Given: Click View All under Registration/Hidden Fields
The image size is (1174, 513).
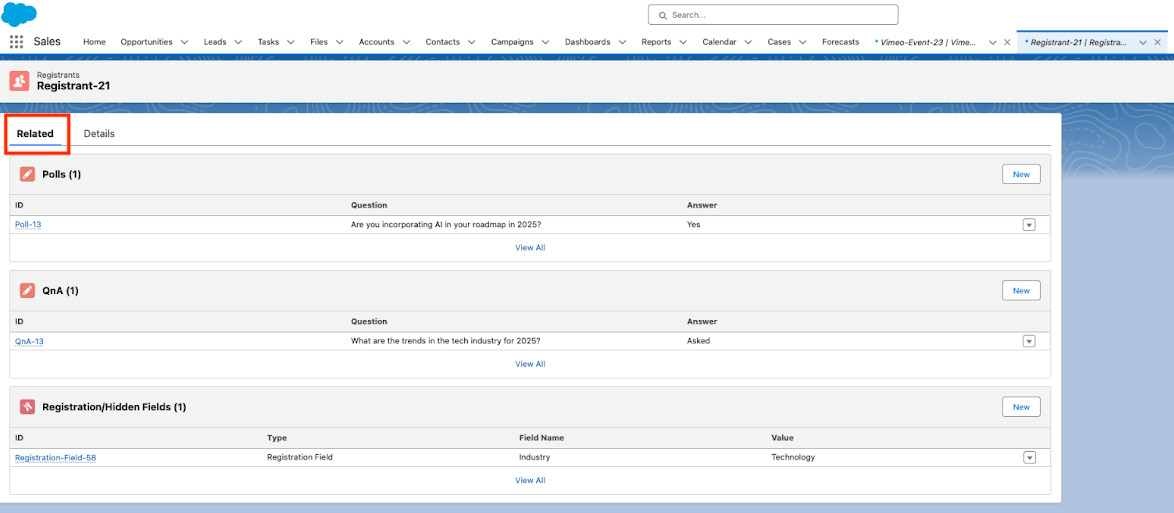Looking at the screenshot, I should point(530,480).
